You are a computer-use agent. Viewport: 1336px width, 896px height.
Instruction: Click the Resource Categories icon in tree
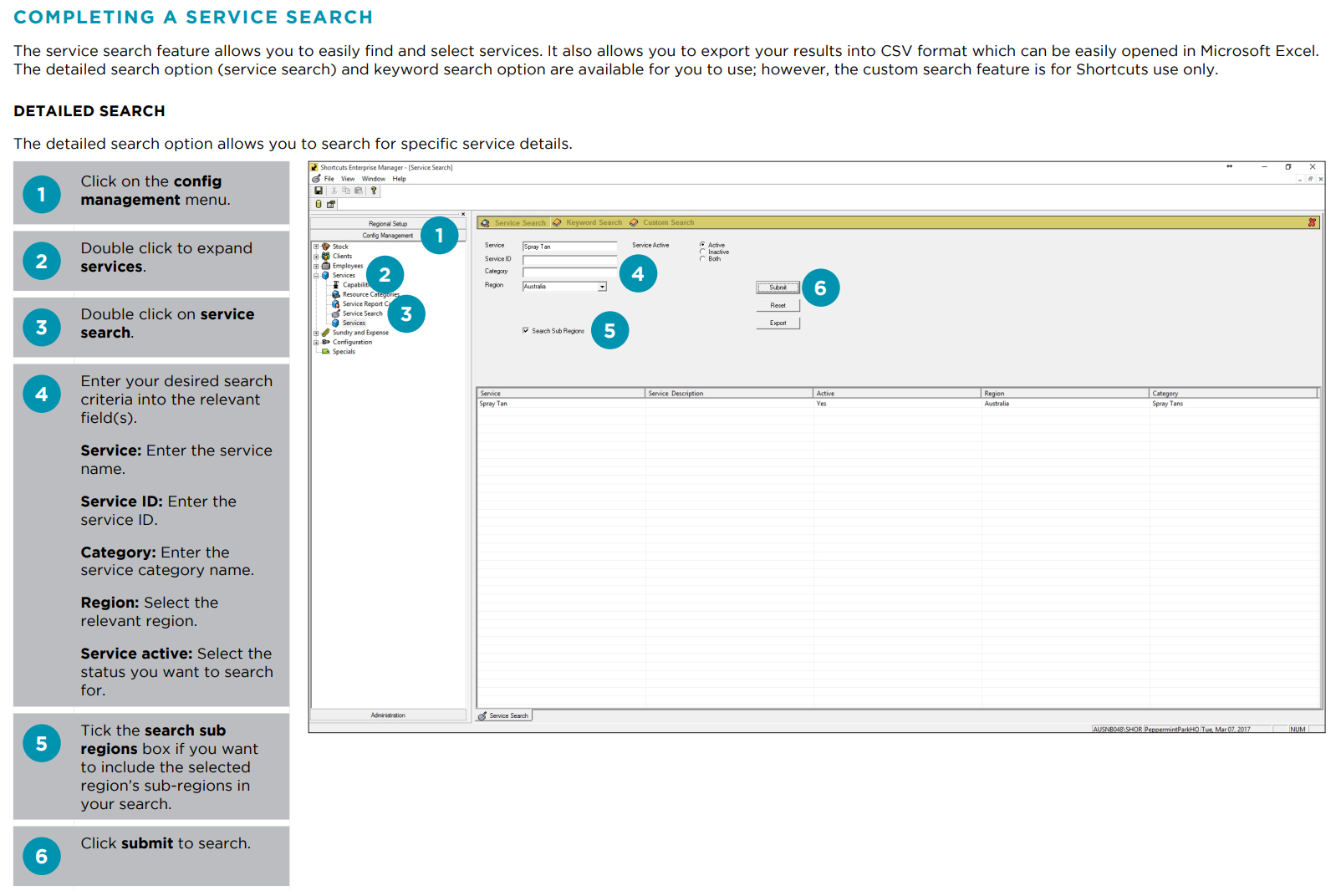(336, 294)
